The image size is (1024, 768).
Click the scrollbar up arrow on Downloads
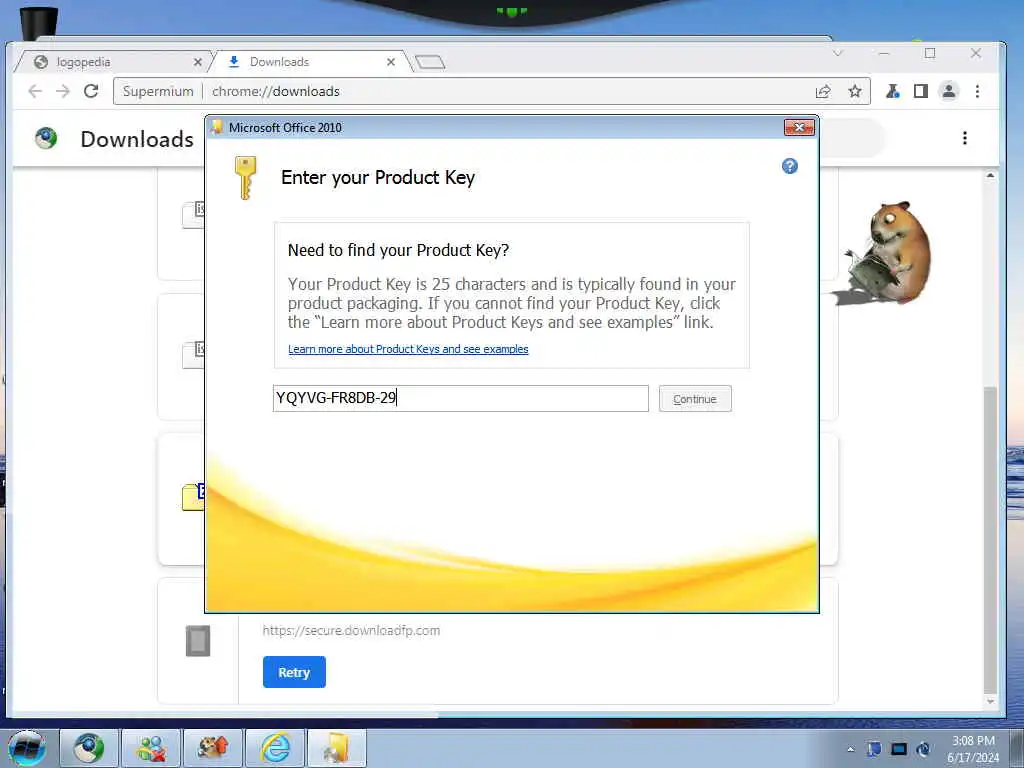pyautogui.click(x=990, y=176)
